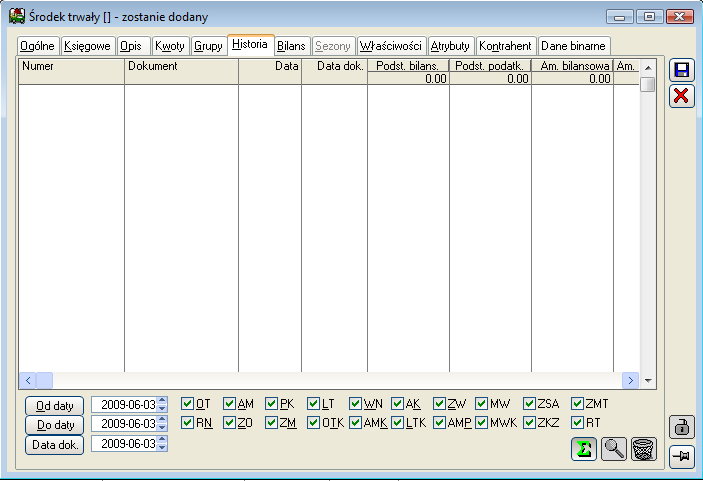Click the green sigma sum button
Screen dimensions: 703x481
click(x=584, y=449)
